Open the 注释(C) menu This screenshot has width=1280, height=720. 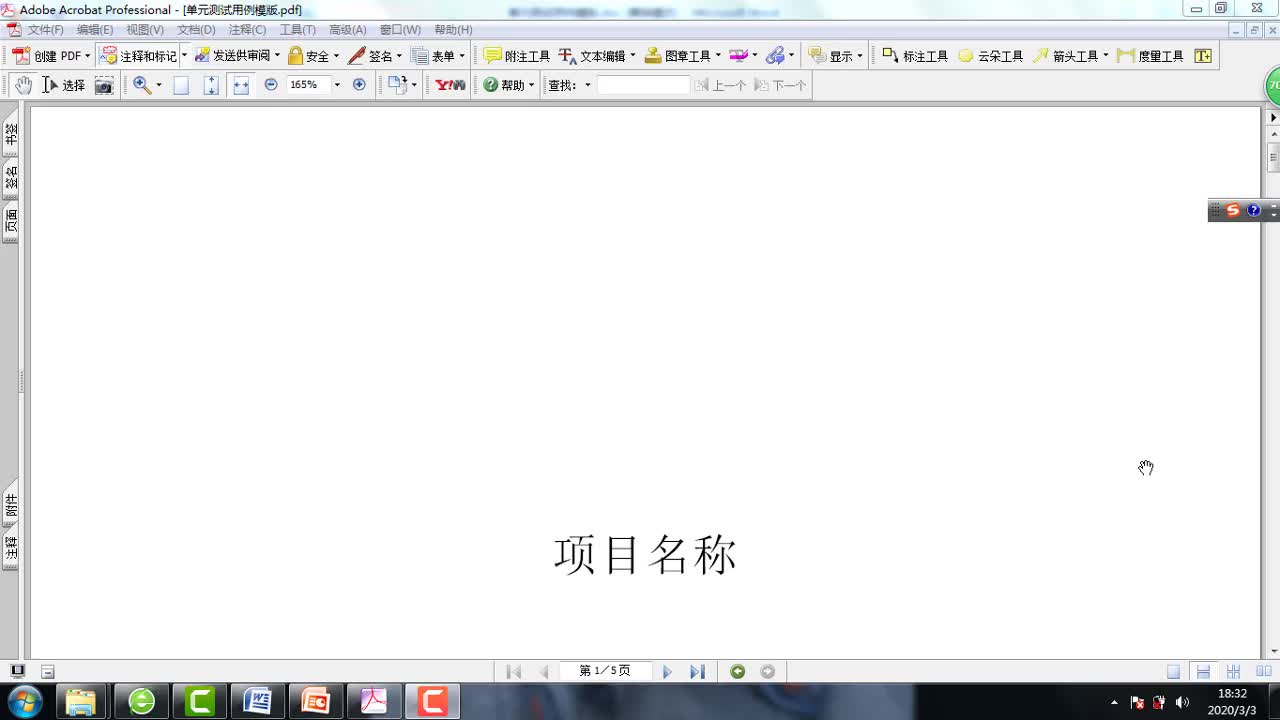247,30
